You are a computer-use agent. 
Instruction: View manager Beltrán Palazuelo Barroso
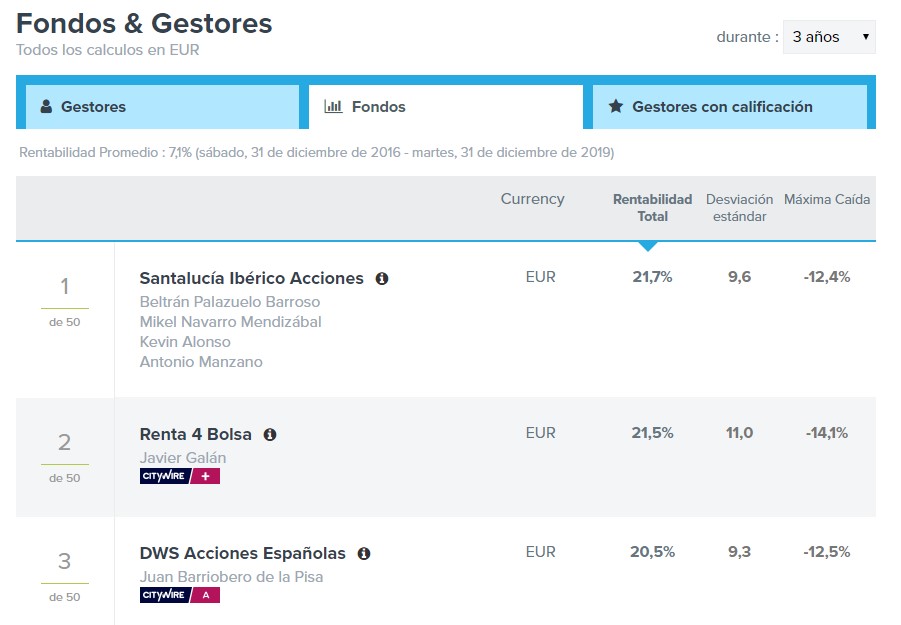coord(230,302)
